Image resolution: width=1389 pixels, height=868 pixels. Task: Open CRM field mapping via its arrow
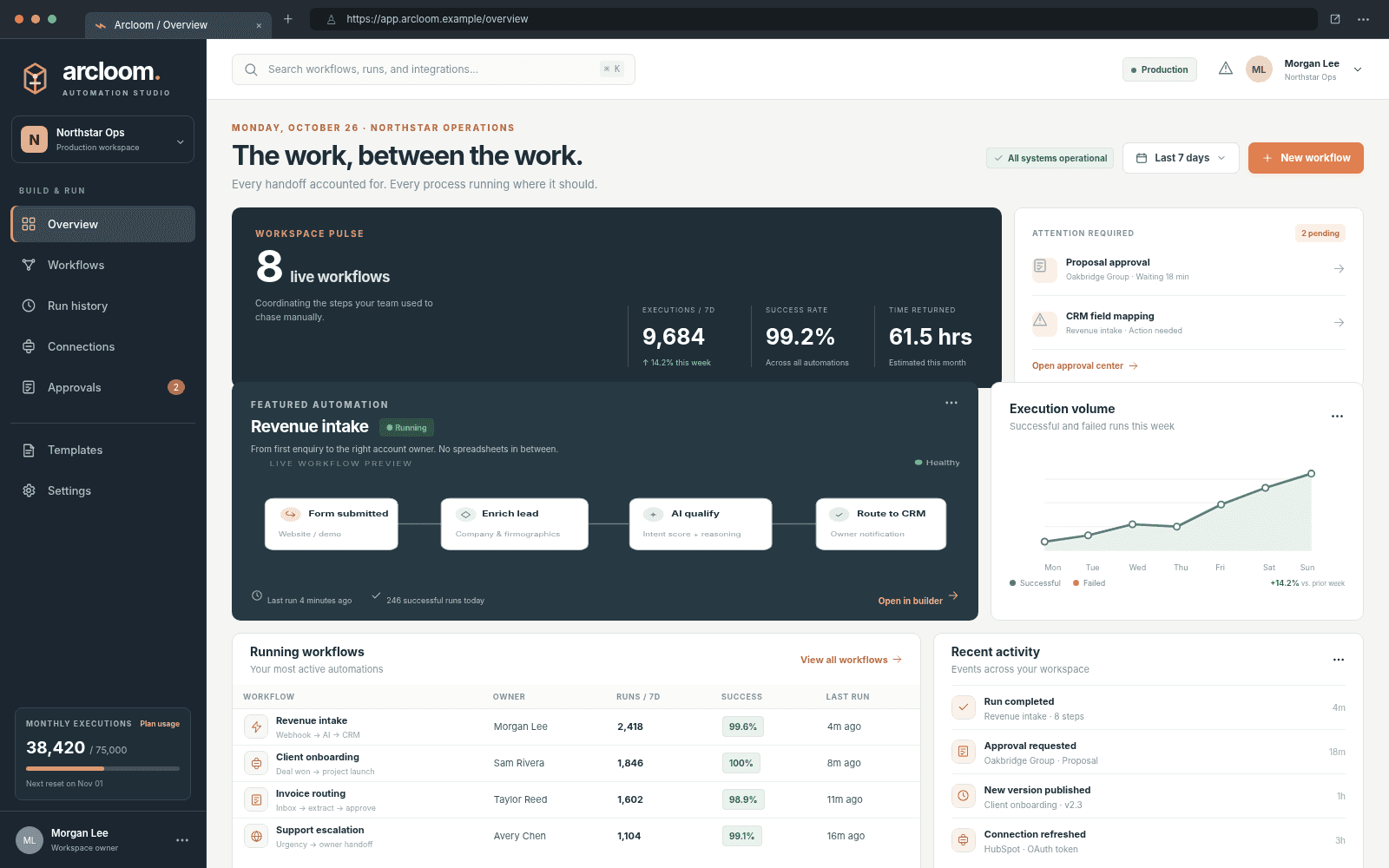1339,323
